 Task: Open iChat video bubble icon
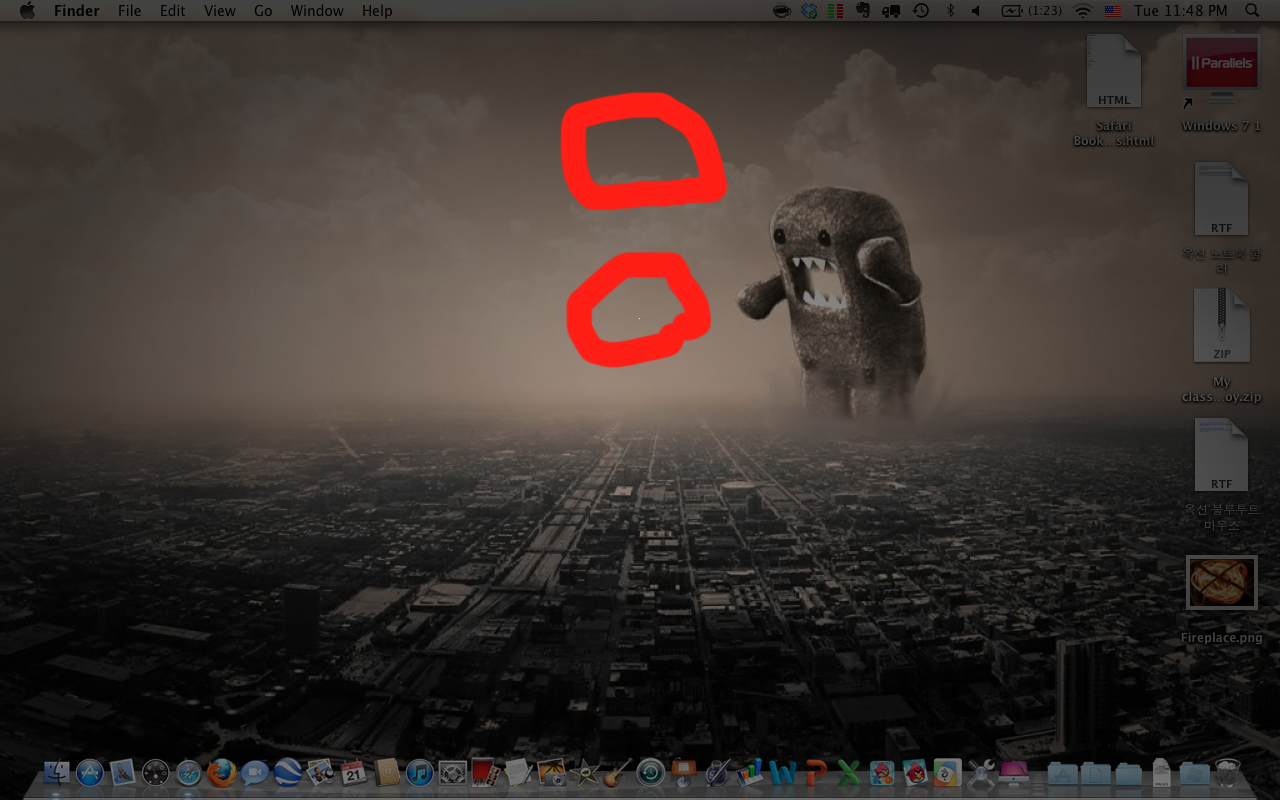coord(255,773)
